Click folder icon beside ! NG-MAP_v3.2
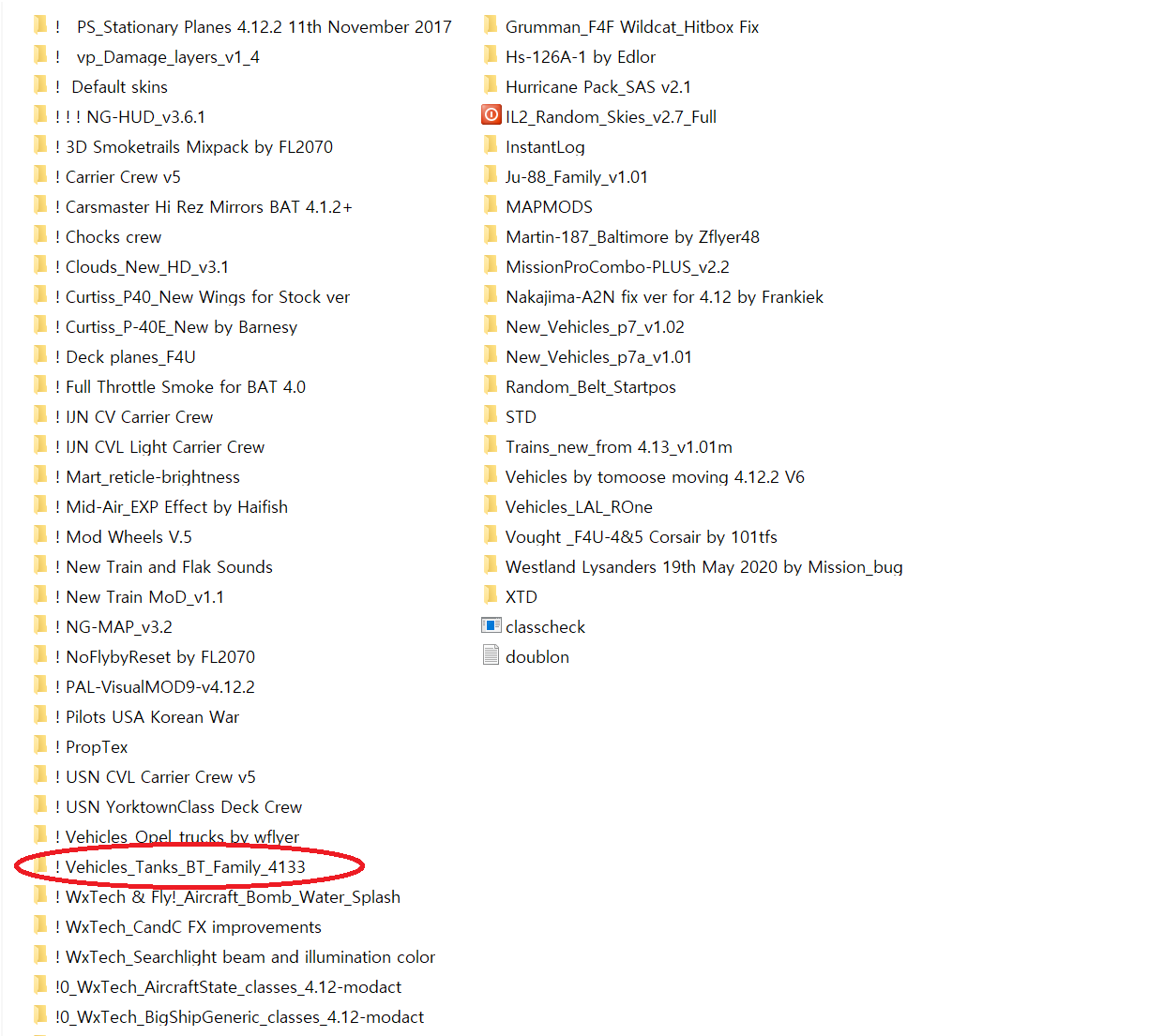This screenshot has width=1164, height=1036. 40,625
